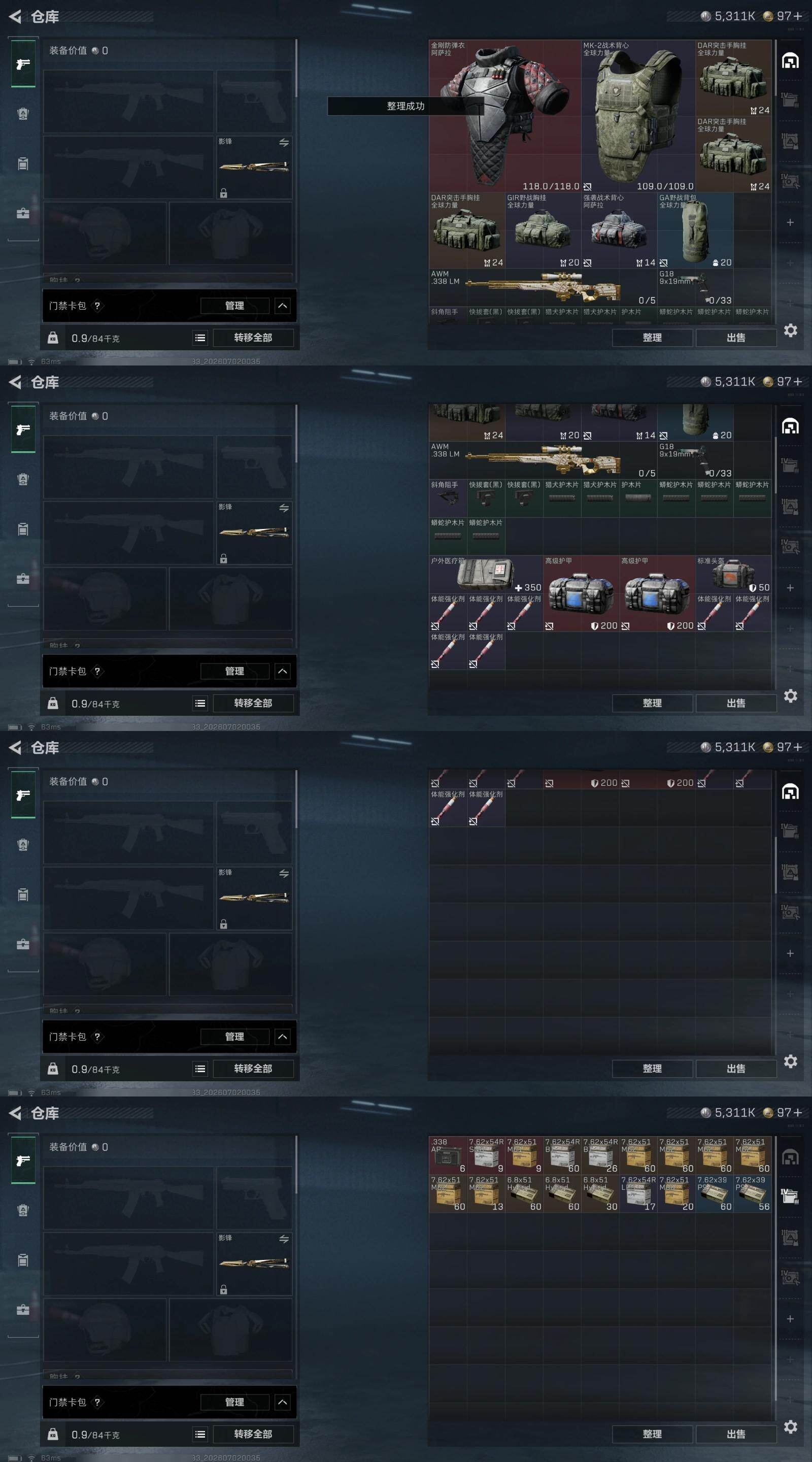Click 出售 below the 金刚防弹衣 grid
This screenshot has height=1462, width=812.
736,338
